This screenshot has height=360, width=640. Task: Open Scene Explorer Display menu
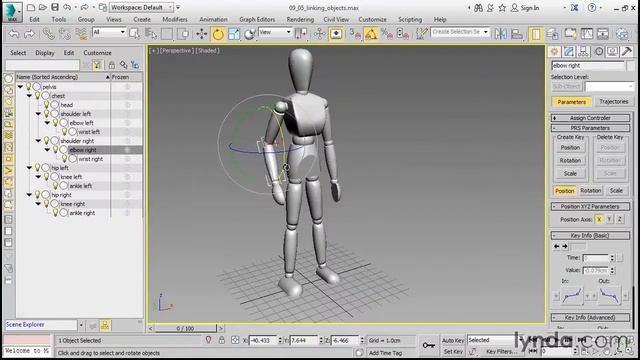pos(45,53)
